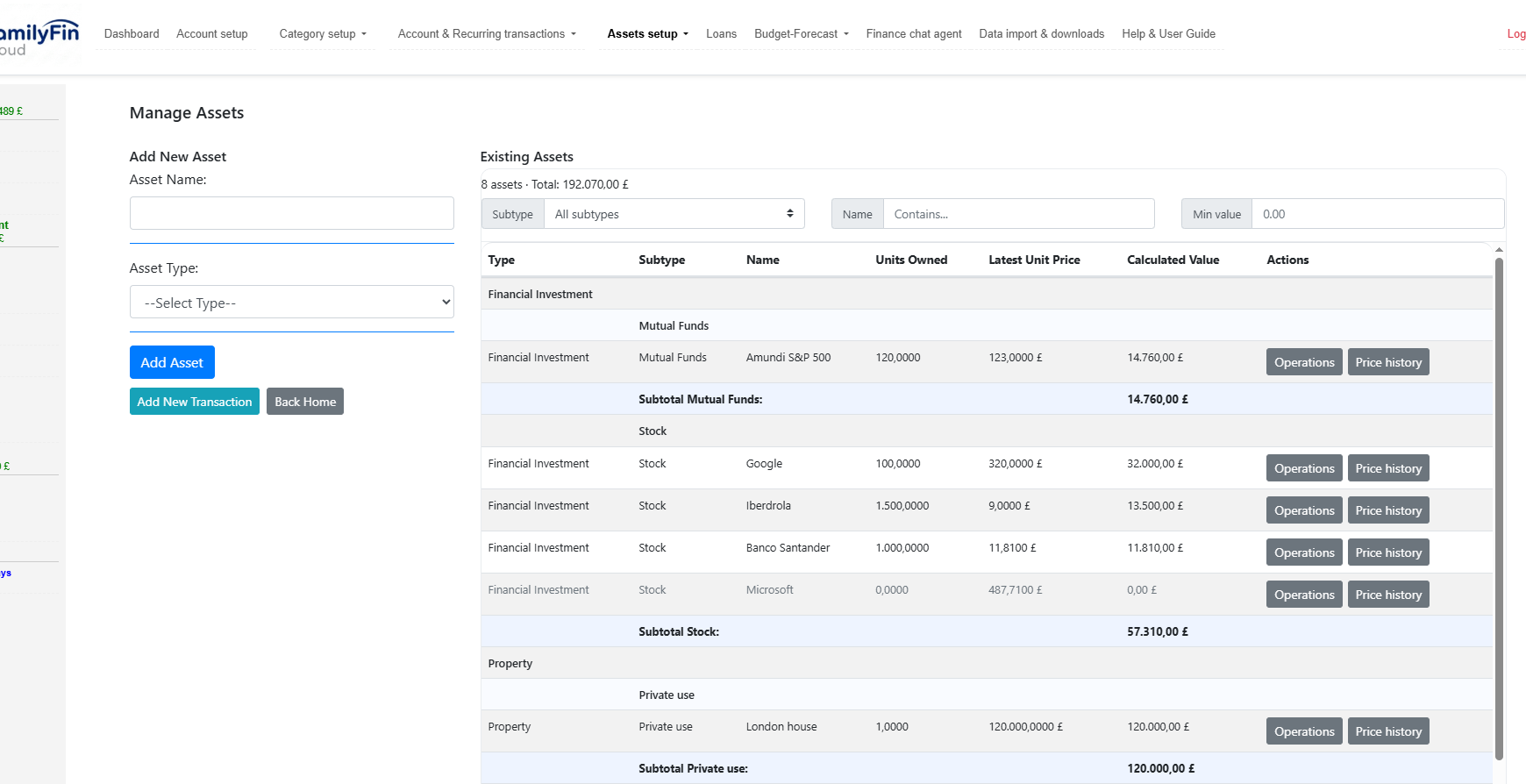1526x784 pixels.
Task: Expand Account & Recurring transactions menu
Action: click(x=487, y=34)
